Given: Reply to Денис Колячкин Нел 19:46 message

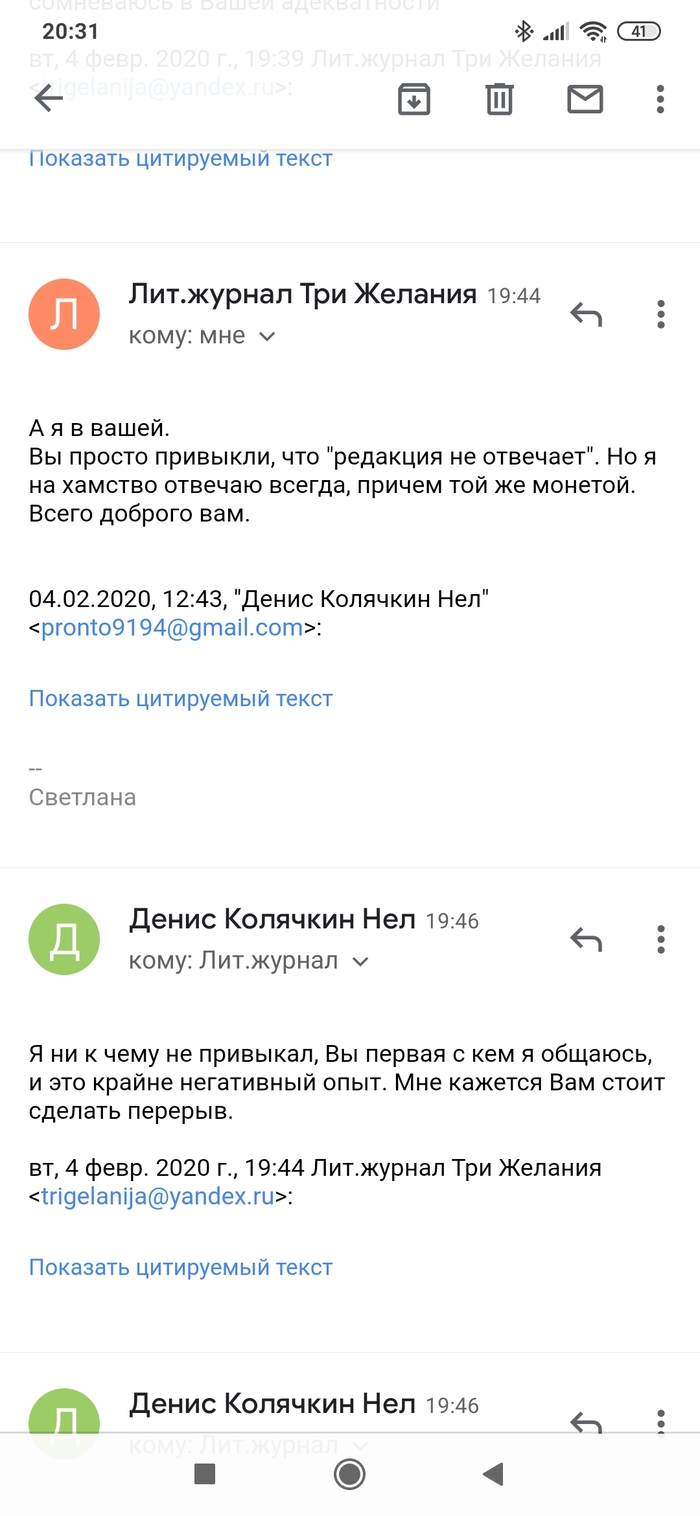Looking at the screenshot, I should coord(586,939).
